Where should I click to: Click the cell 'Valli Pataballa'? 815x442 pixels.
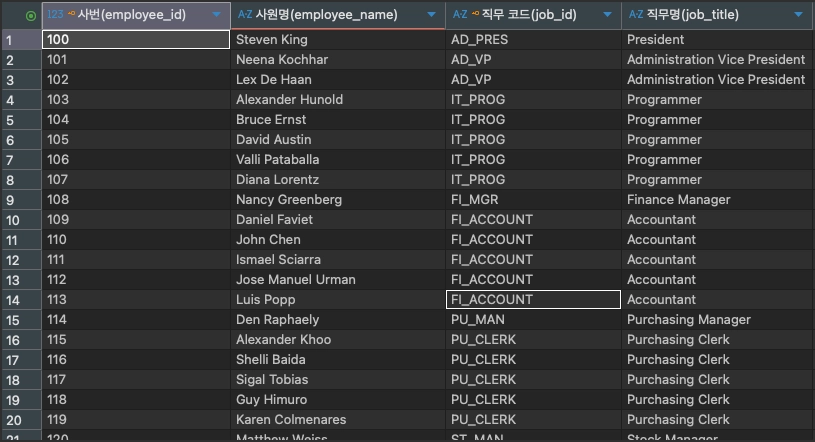click(x=338, y=160)
